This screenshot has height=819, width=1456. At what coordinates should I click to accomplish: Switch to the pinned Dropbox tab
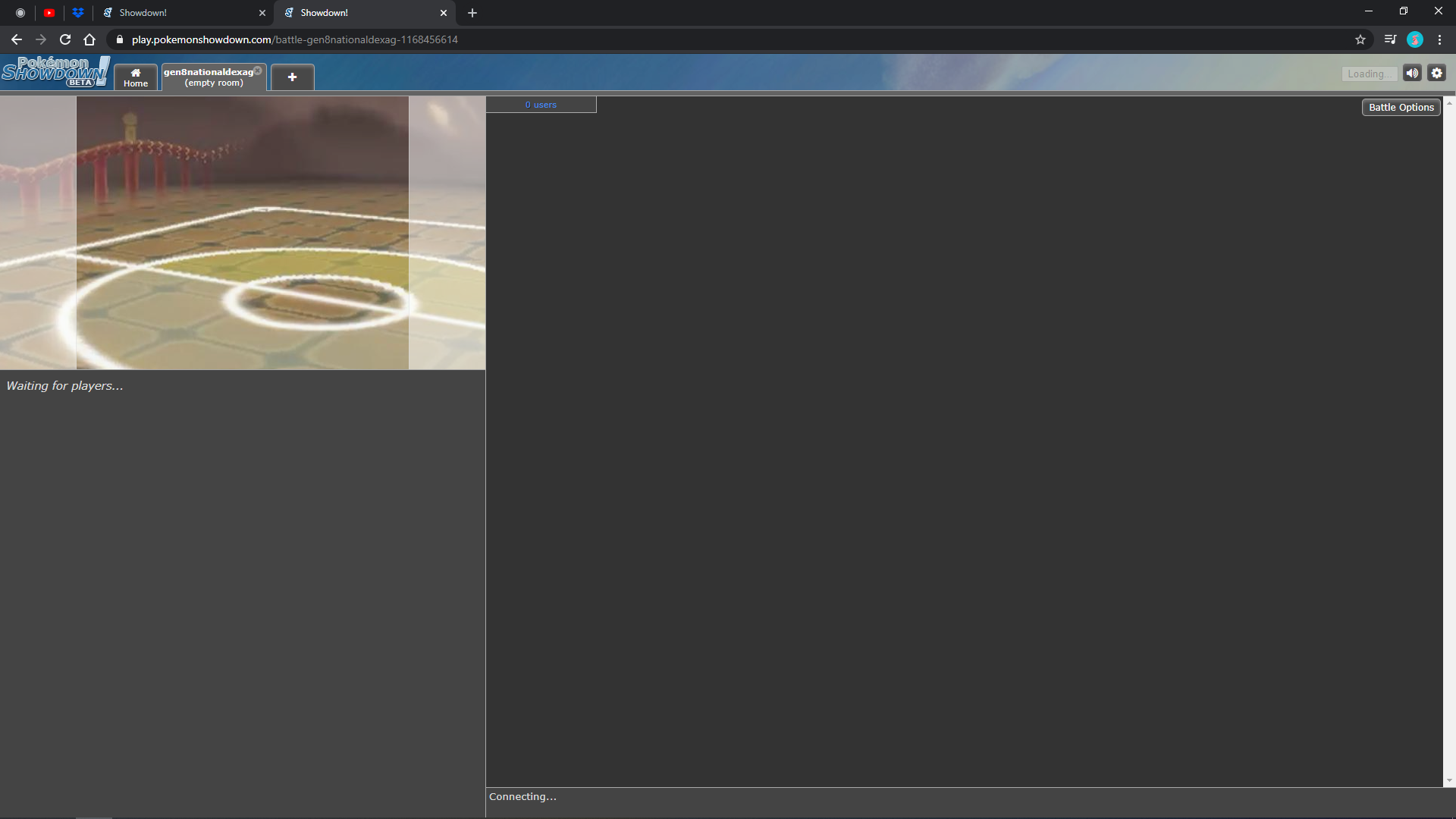pos(78,13)
